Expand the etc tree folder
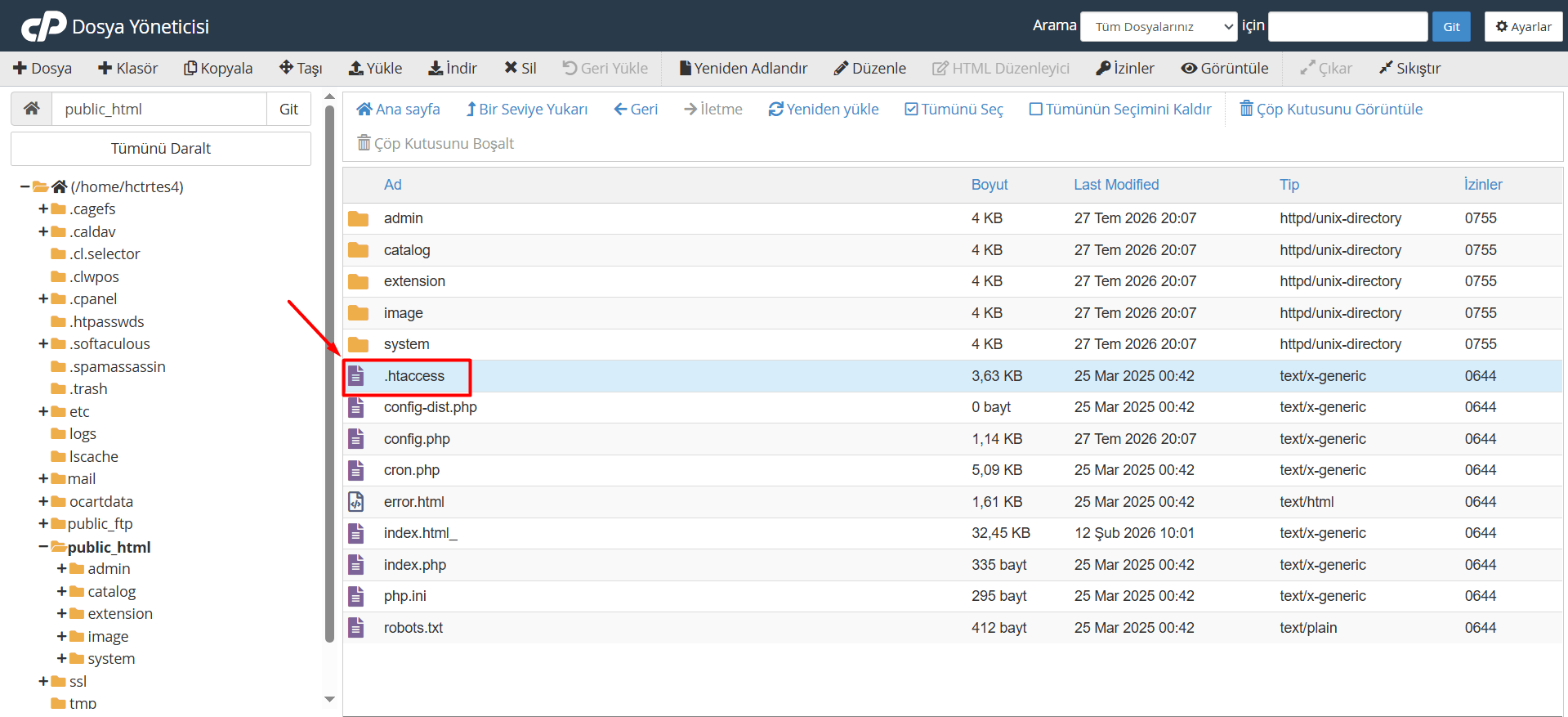The image size is (1568, 717). click(x=43, y=412)
